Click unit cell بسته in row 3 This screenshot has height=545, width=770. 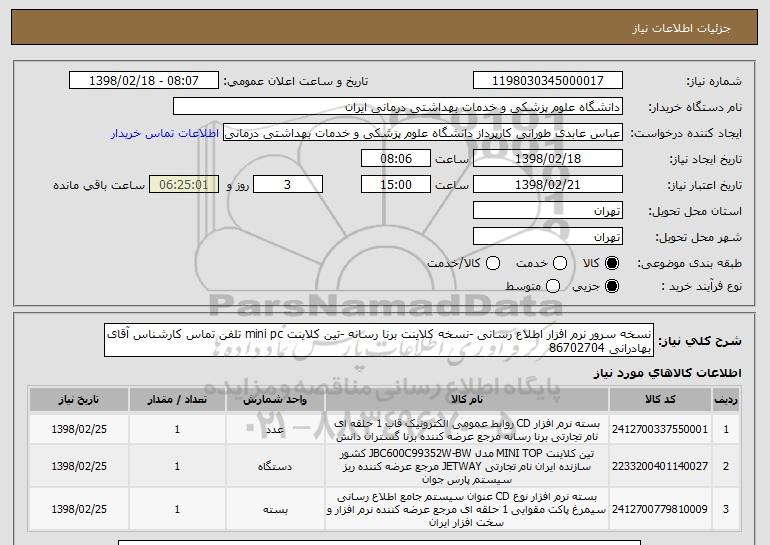[275, 510]
